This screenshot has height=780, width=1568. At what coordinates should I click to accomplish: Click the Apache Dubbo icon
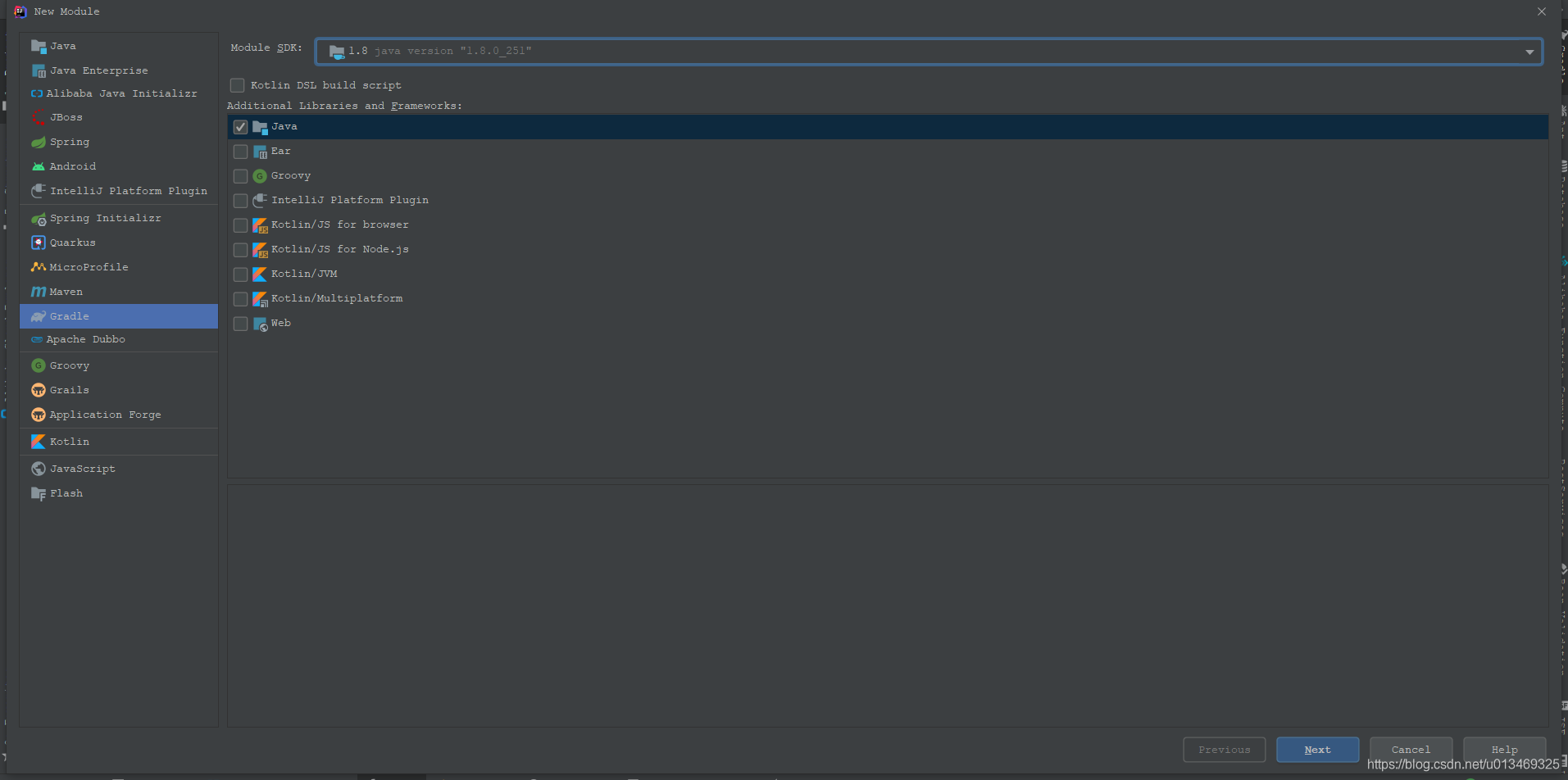37,340
